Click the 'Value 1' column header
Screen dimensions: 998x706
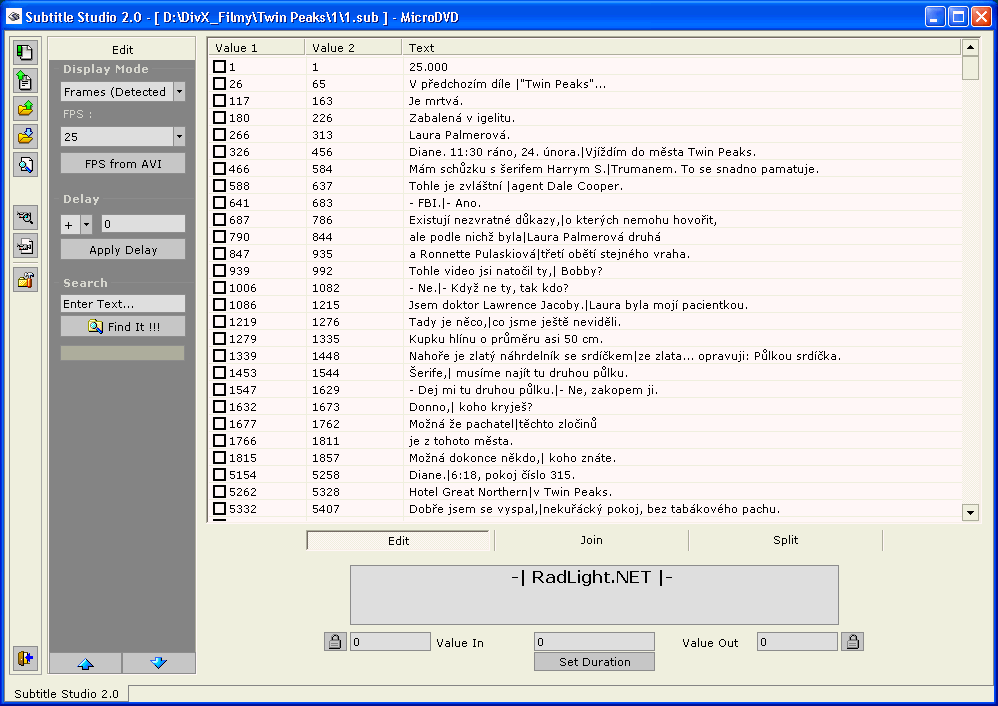click(257, 48)
